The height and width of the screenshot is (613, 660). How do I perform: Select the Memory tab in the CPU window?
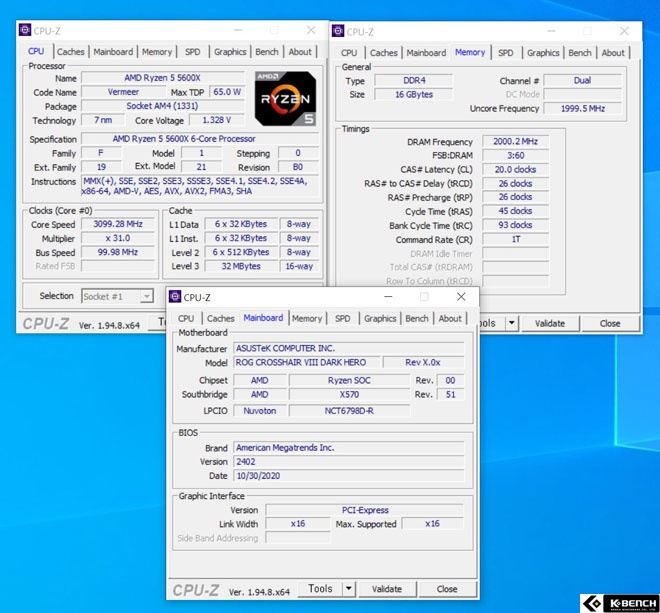[x=157, y=52]
